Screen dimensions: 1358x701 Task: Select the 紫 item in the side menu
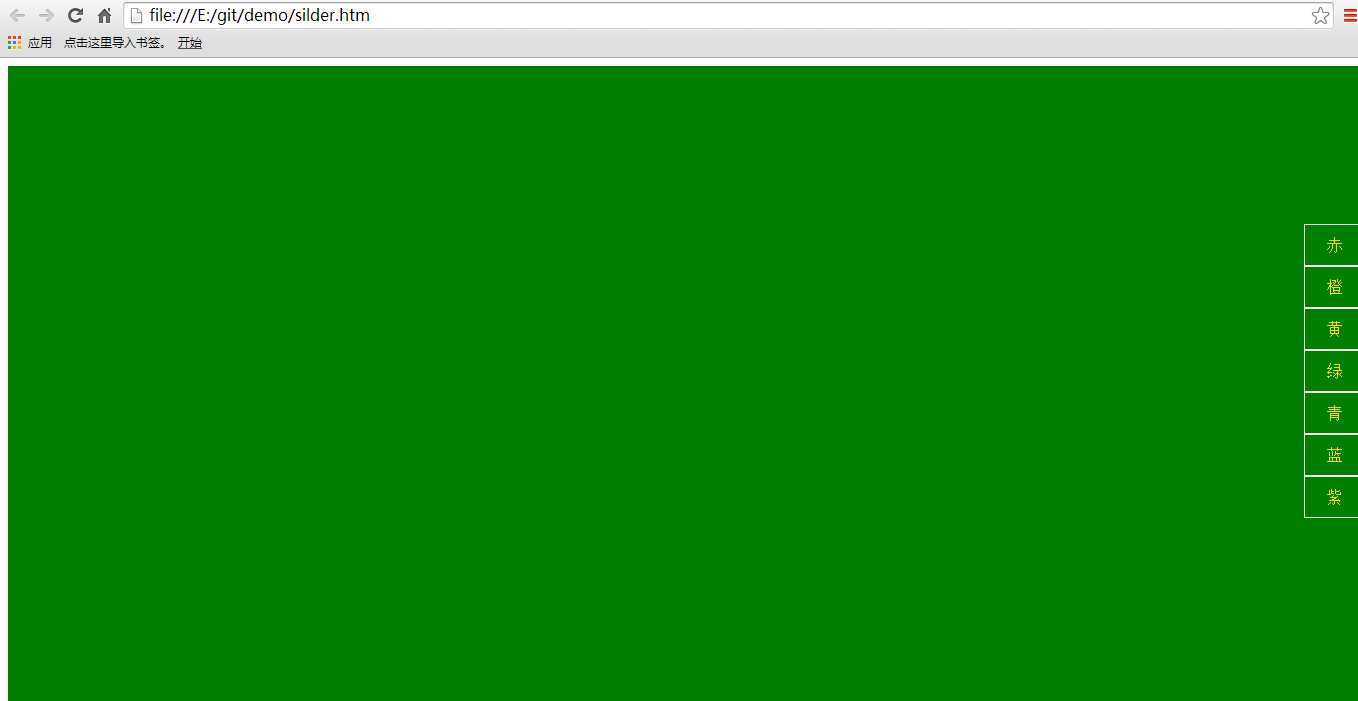tap(1331, 497)
